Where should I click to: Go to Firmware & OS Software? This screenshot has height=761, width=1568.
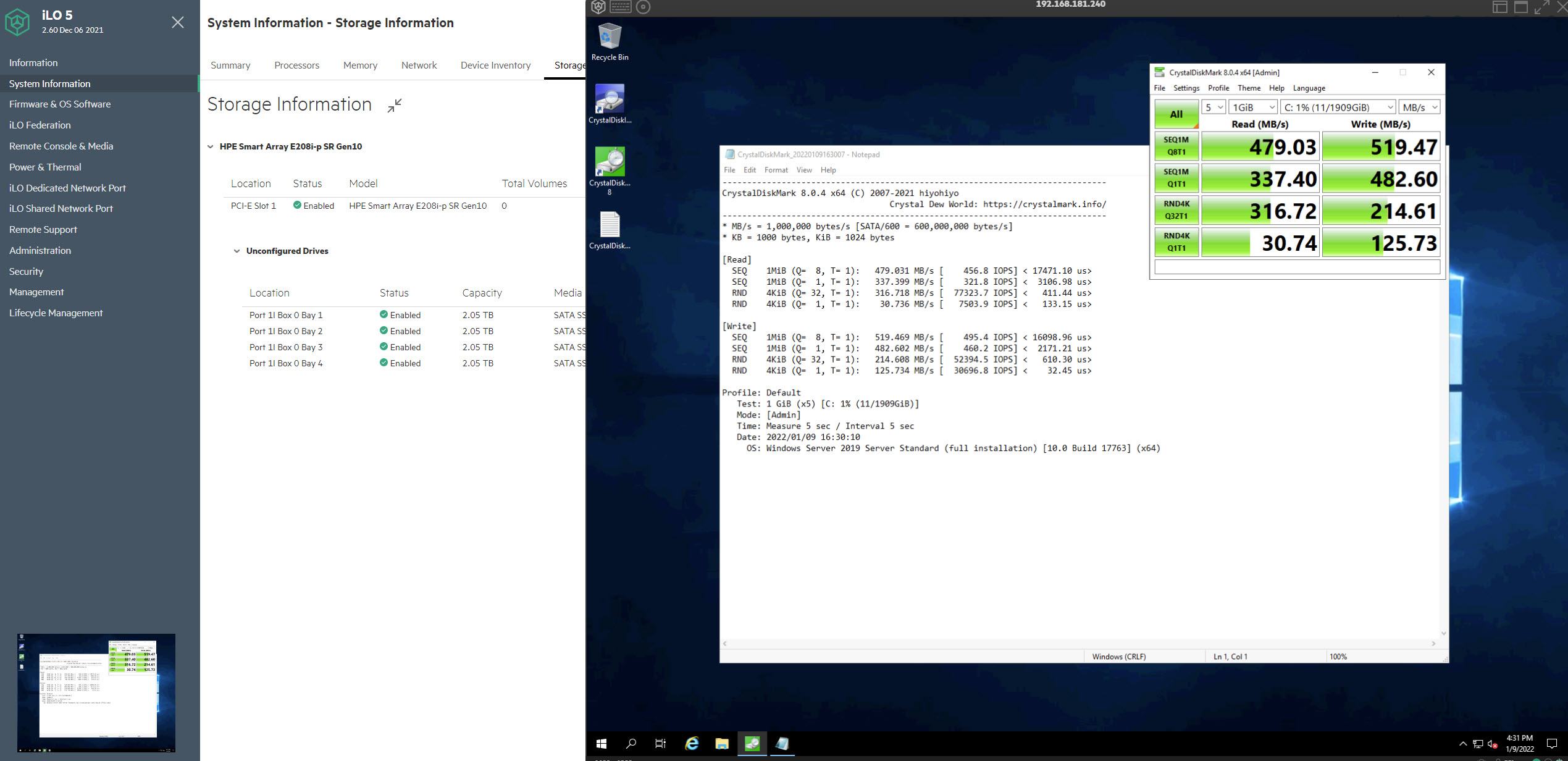click(x=60, y=104)
